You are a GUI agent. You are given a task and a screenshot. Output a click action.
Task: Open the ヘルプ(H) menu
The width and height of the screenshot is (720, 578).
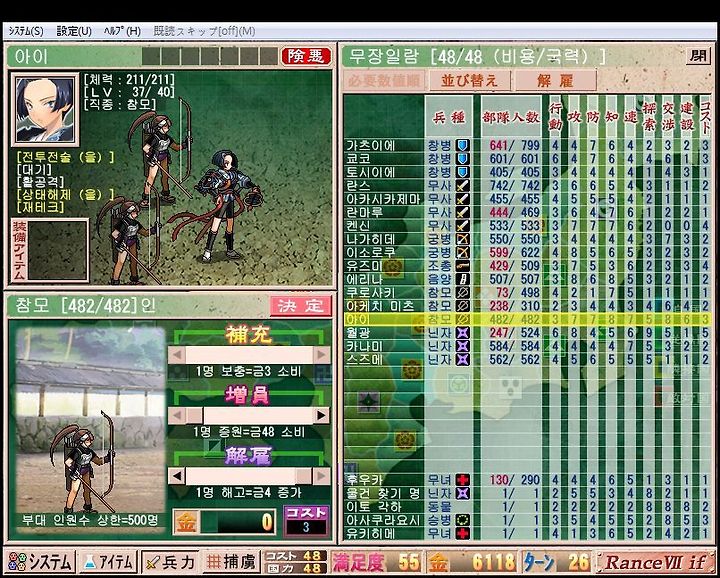pyautogui.click(x=122, y=31)
